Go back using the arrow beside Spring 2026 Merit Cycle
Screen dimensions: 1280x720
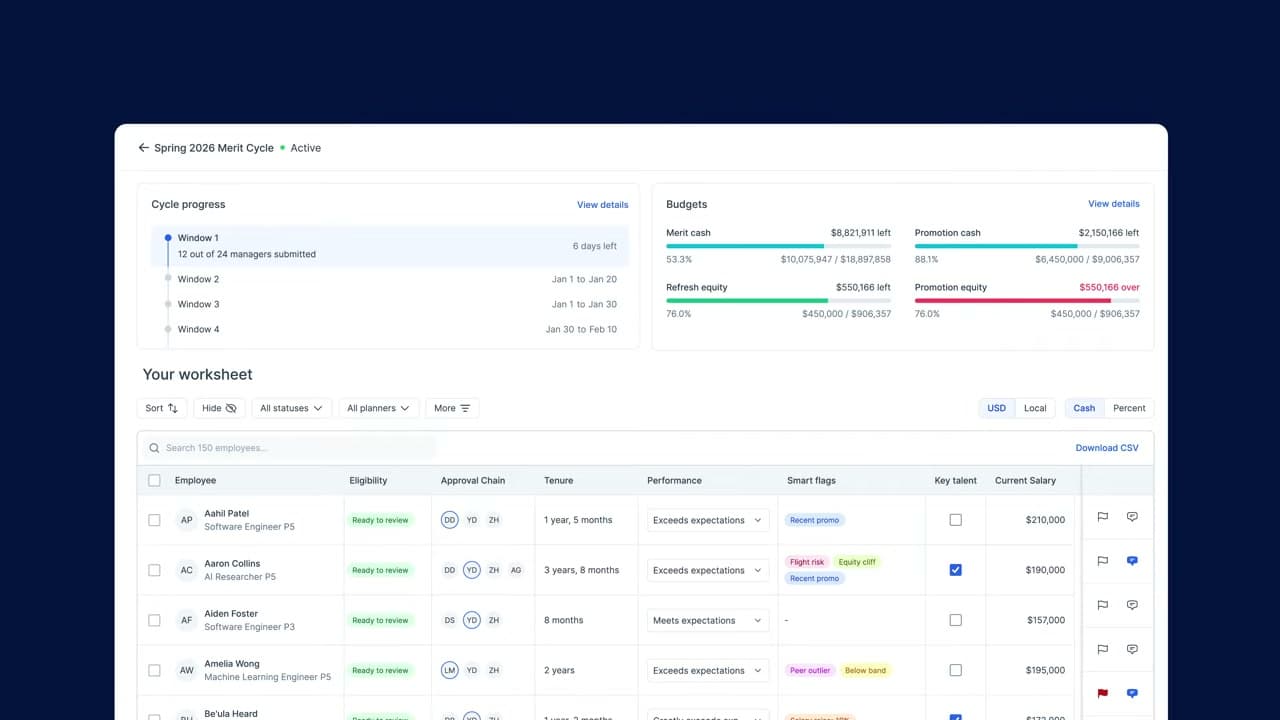(144, 148)
